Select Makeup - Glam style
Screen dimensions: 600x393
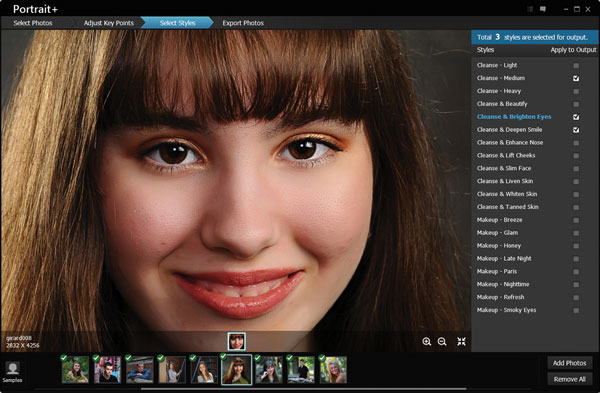(497, 233)
